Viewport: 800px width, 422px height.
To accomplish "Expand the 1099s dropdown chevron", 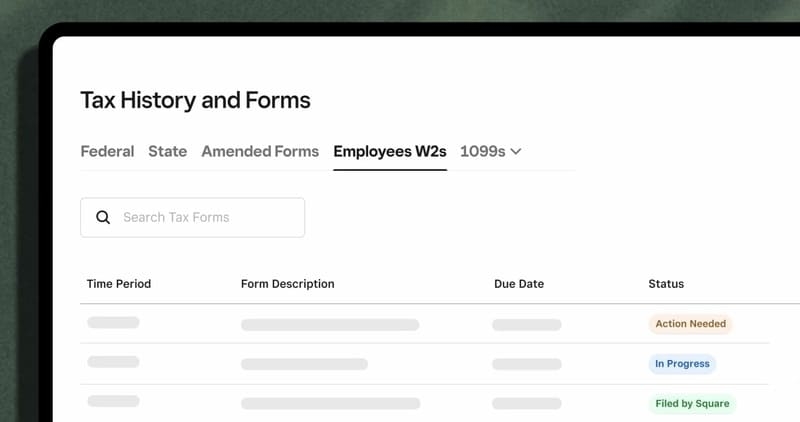I will [516, 152].
